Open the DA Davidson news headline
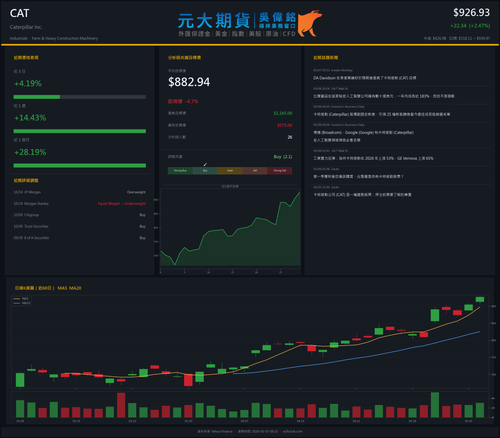This screenshot has width=500, height=438. pyautogui.click(x=365, y=78)
